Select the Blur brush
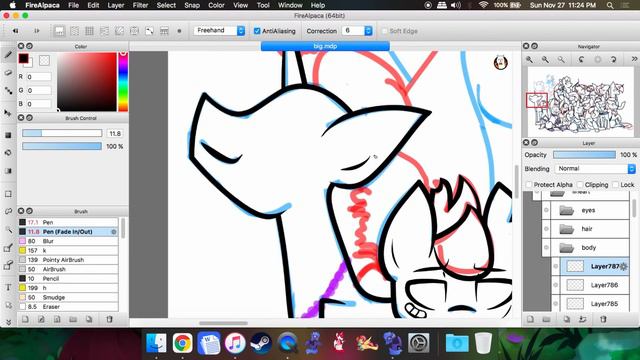The height and width of the screenshot is (360, 640). click(68, 241)
